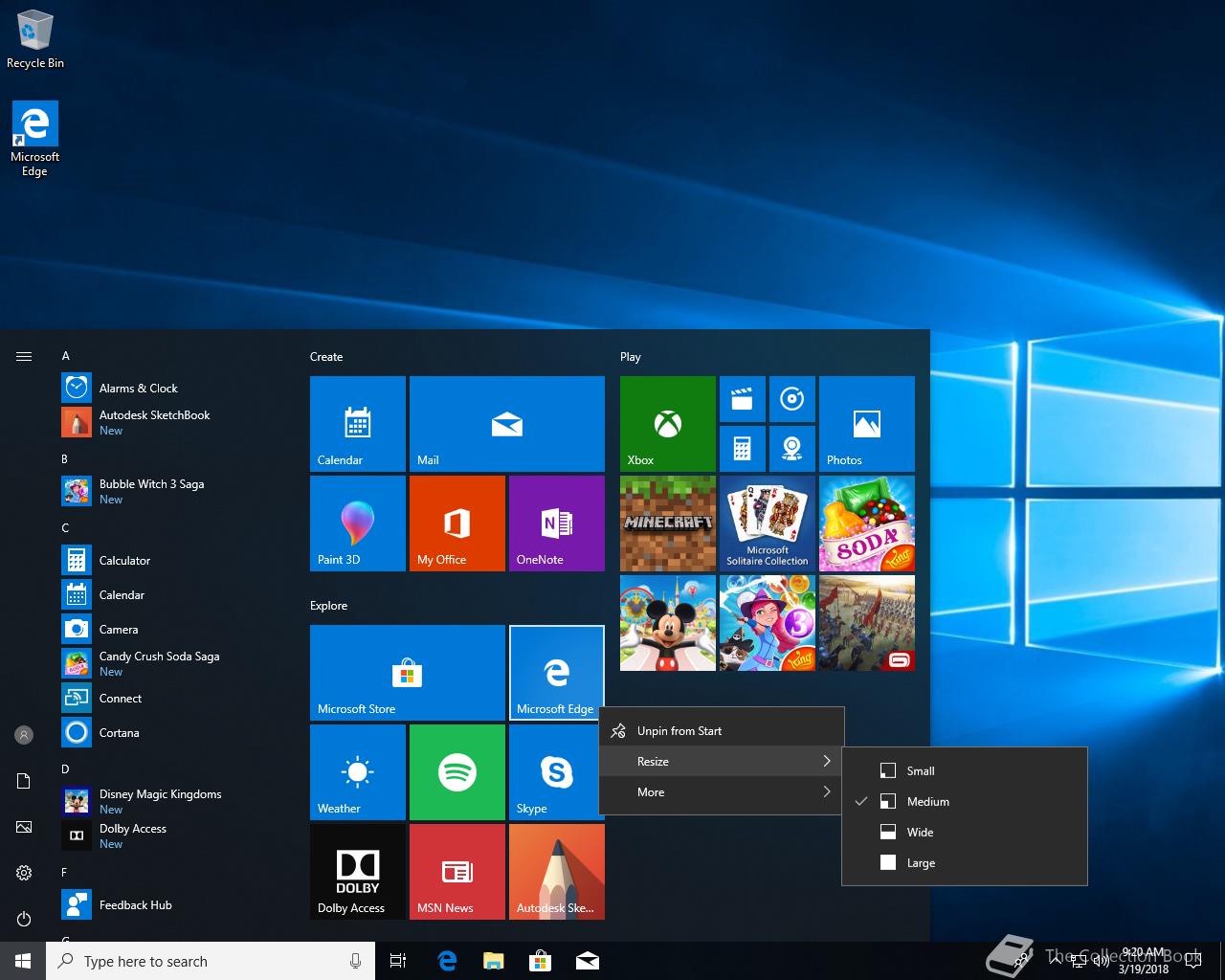The width and height of the screenshot is (1225, 980).
Task: Launch the Minecraft tile
Action: [x=668, y=523]
